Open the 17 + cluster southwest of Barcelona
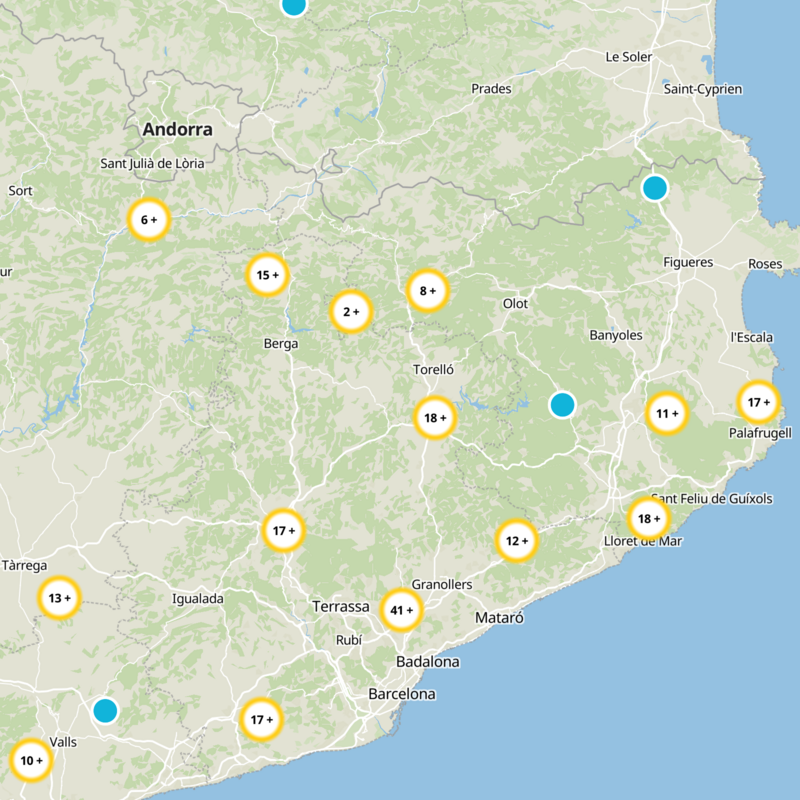The height and width of the screenshot is (800, 800). pyautogui.click(x=261, y=719)
